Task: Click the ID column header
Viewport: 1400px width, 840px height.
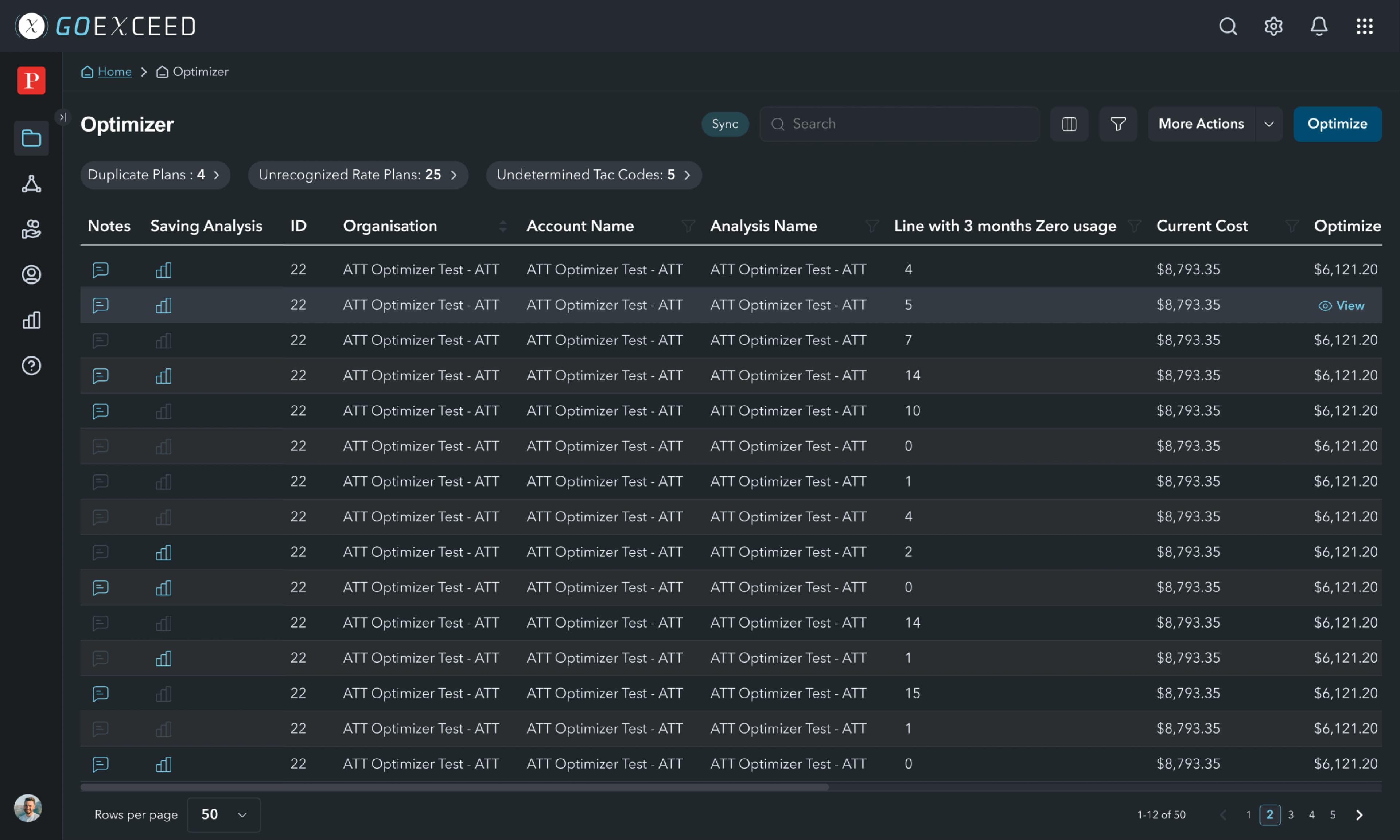Action: click(x=298, y=226)
